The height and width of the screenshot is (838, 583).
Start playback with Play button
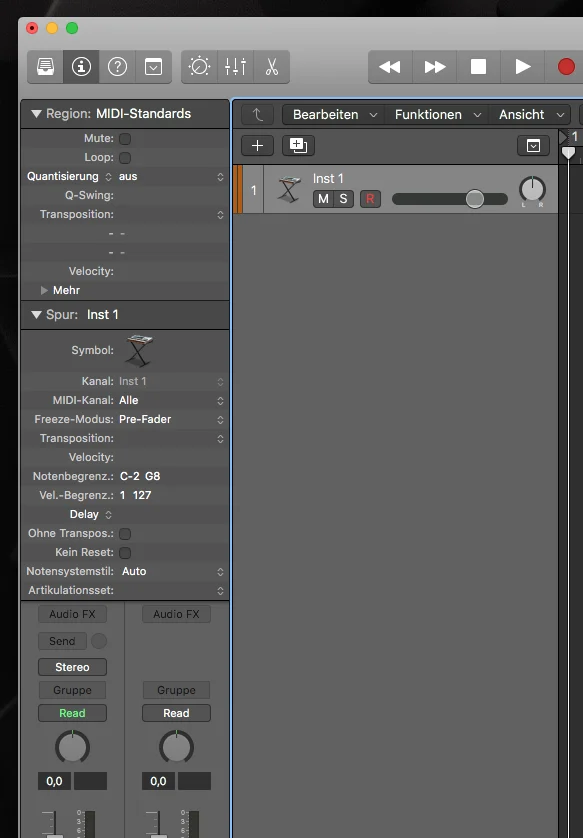click(522, 67)
